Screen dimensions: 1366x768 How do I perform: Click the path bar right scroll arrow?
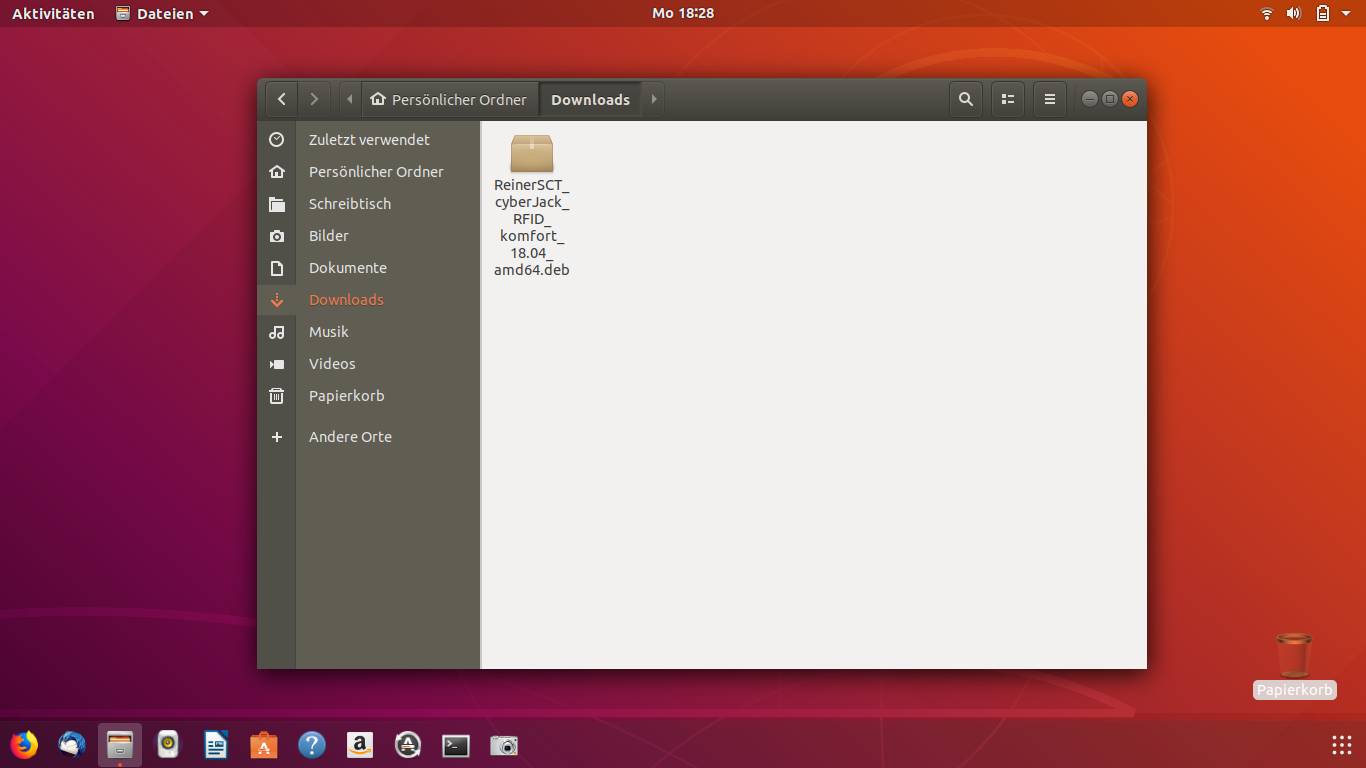pos(654,99)
